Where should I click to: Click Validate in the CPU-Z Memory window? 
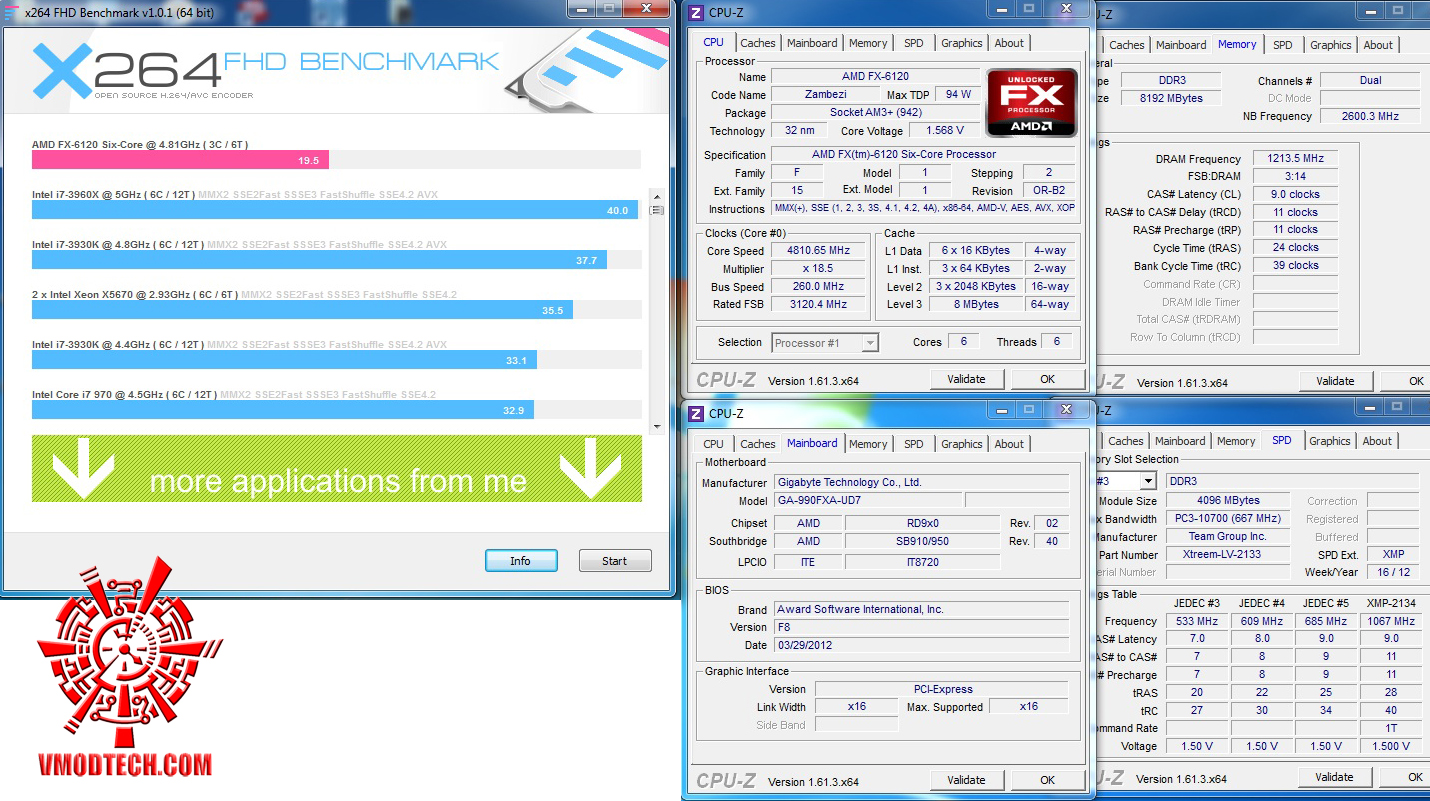click(x=1335, y=381)
